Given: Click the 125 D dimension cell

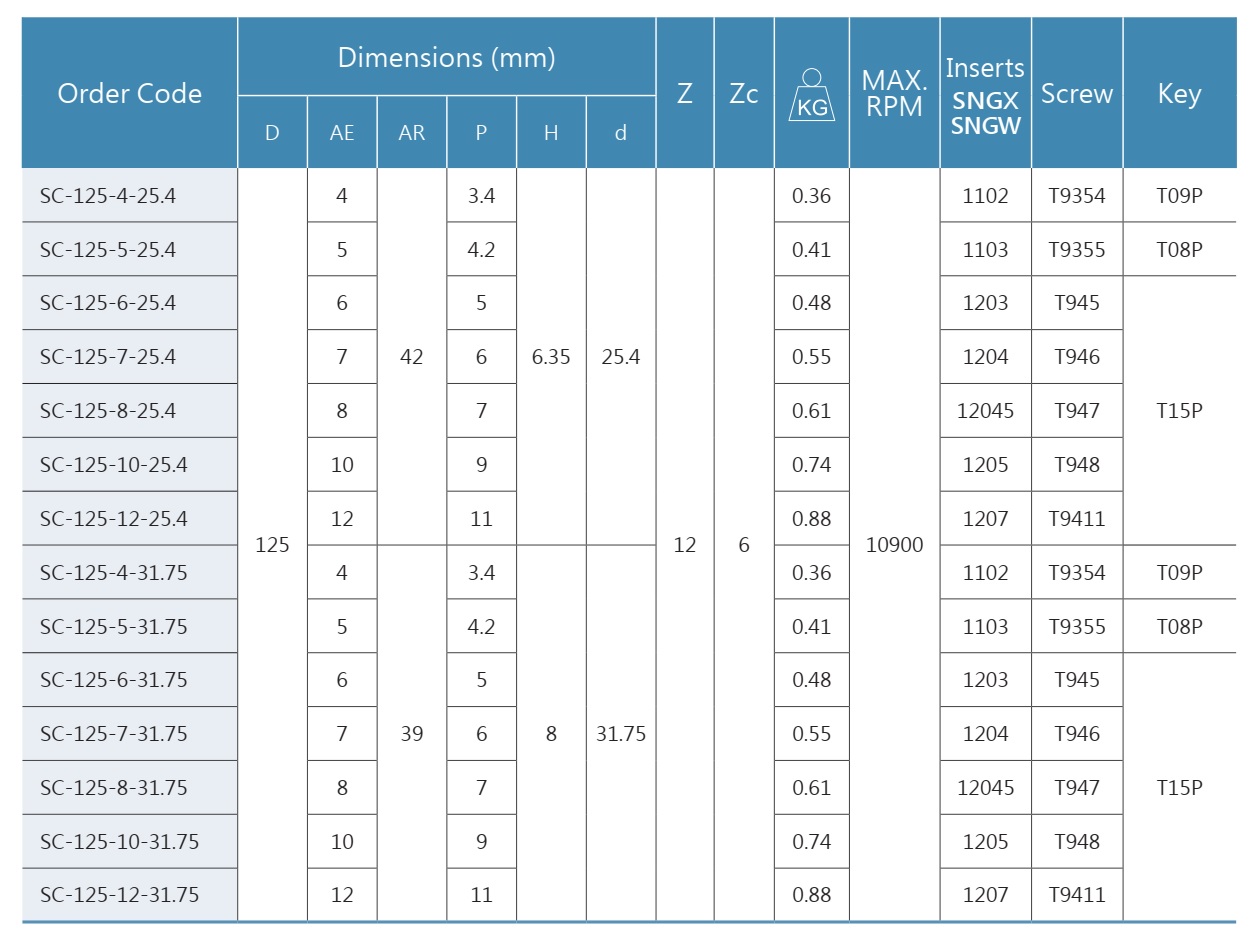Looking at the screenshot, I should [272, 545].
